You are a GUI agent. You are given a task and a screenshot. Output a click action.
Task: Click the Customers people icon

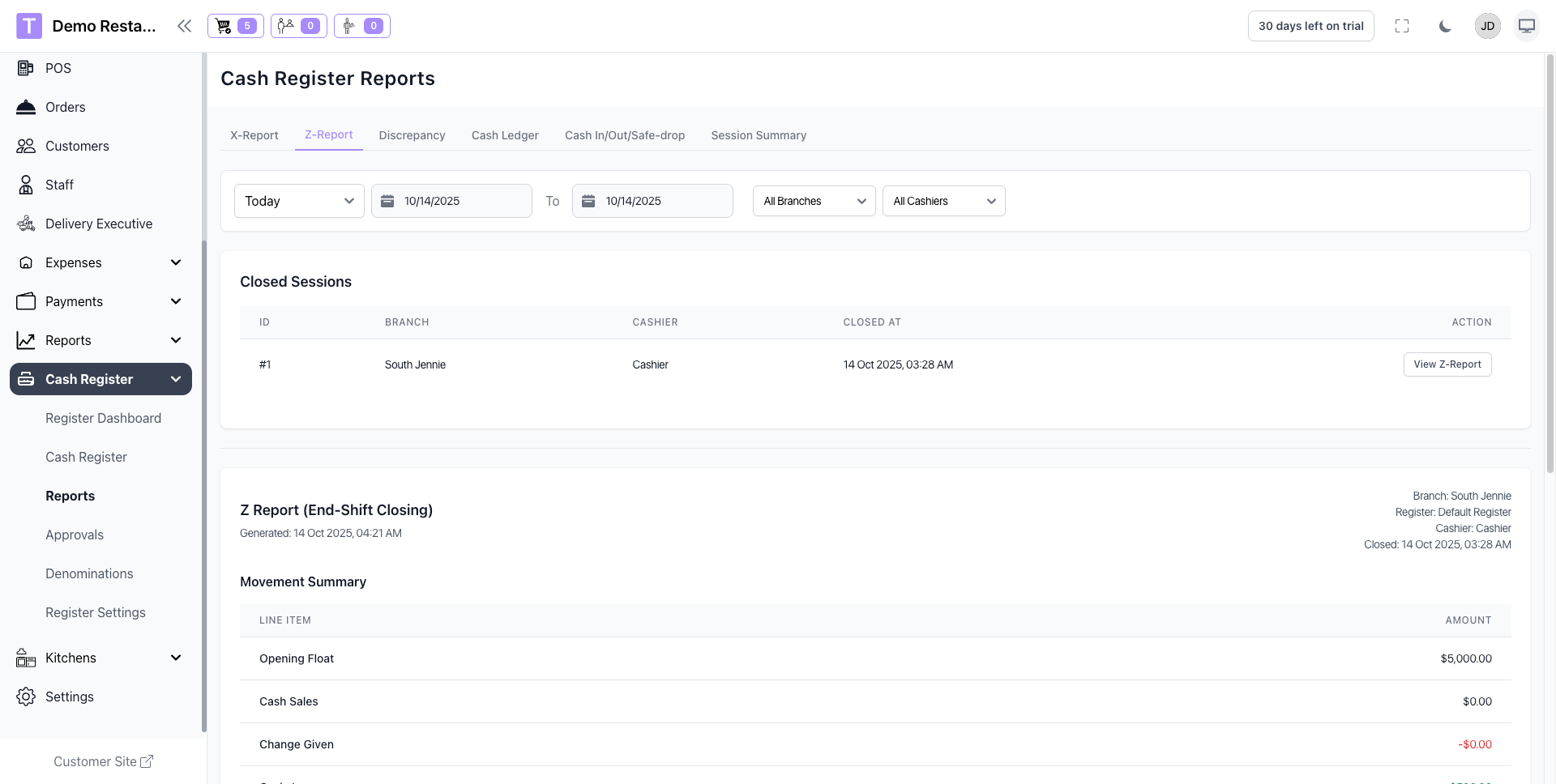[x=26, y=146]
